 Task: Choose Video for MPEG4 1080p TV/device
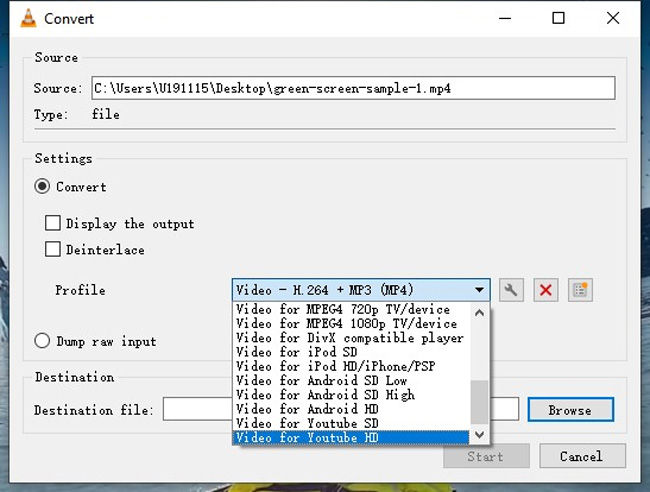point(351,323)
